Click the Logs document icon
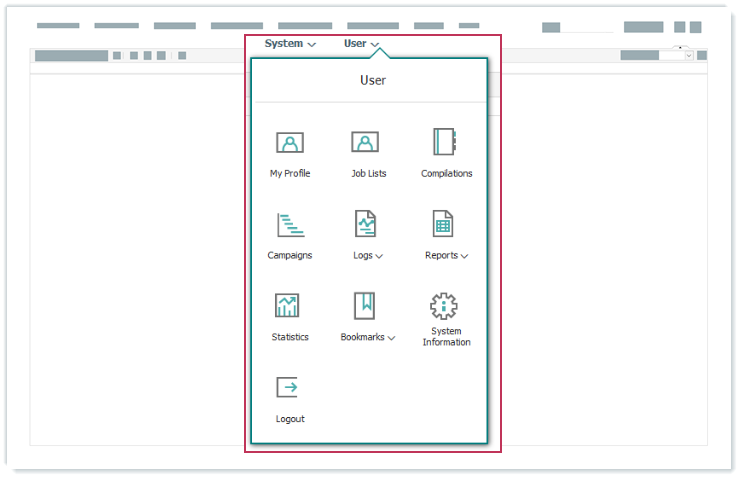741x479 pixels. [366, 224]
